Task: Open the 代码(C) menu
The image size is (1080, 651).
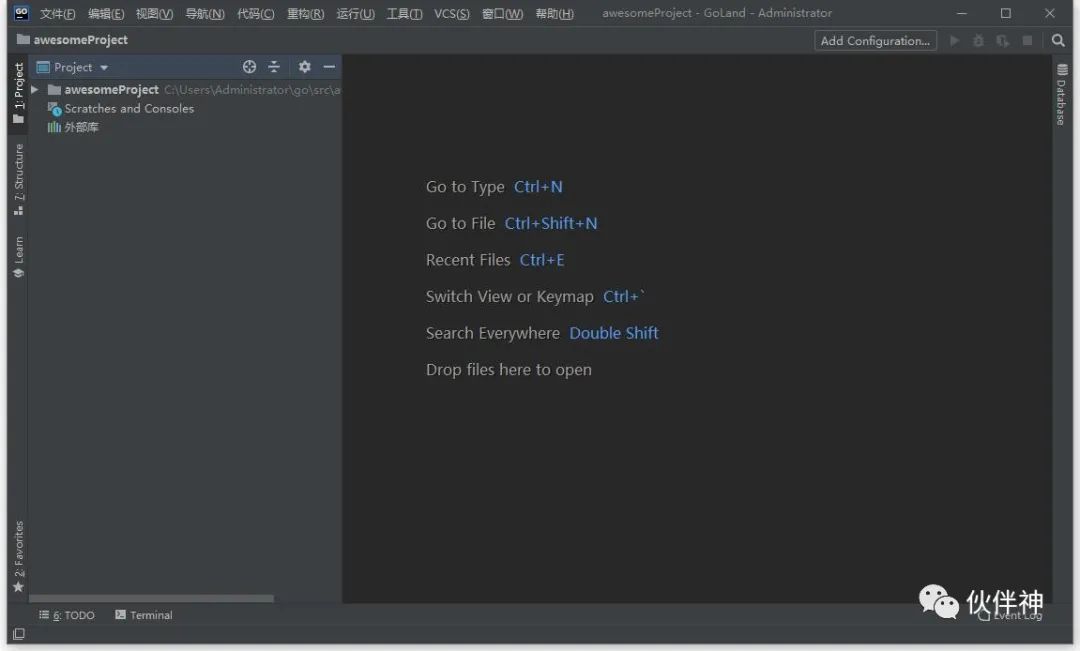Action: click(256, 14)
